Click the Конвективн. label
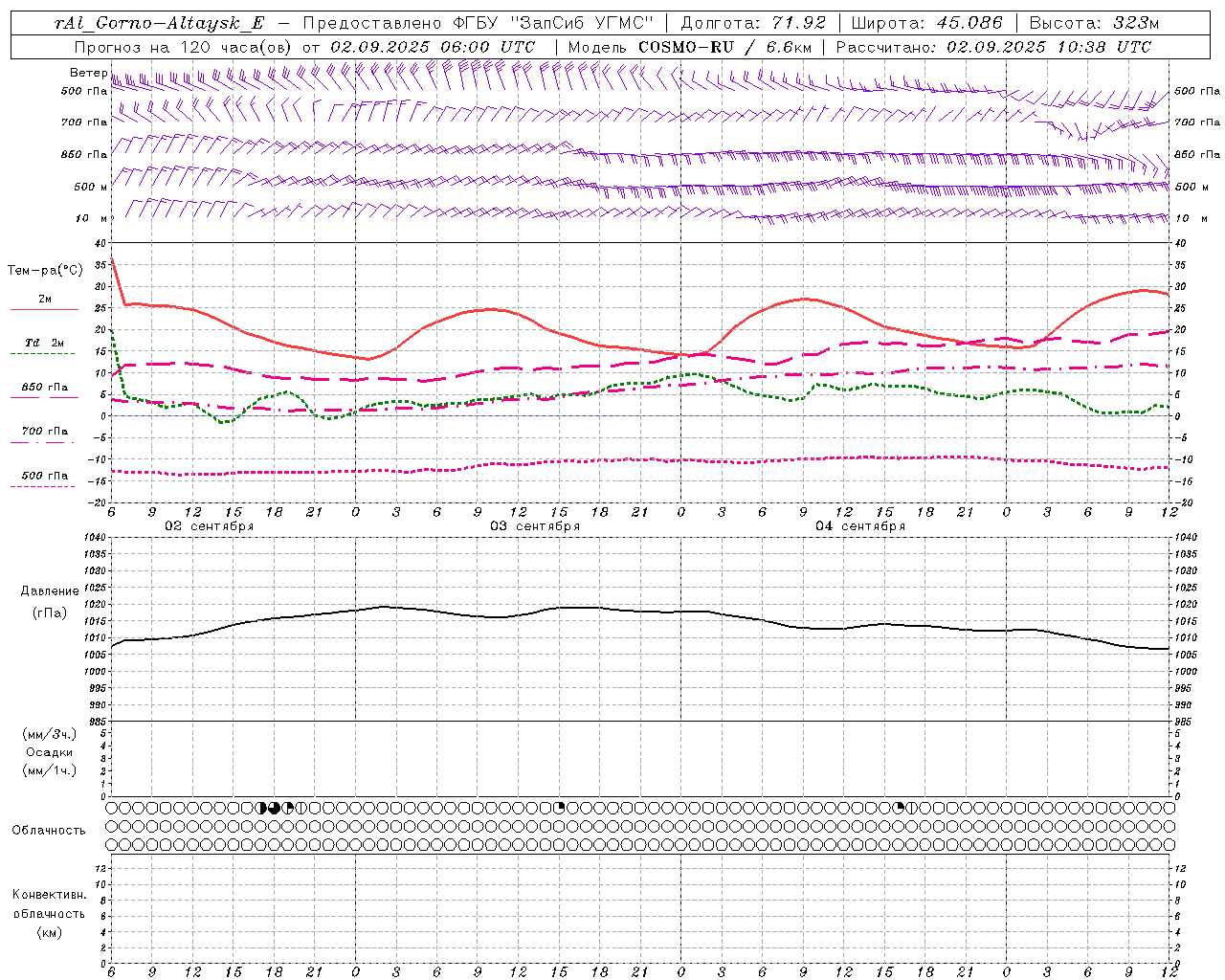Viewport: 1225px width, 980px height. 50,895
